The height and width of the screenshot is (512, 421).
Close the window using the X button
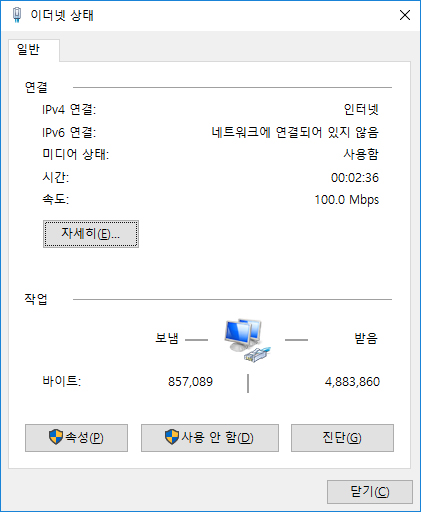coord(405,15)
